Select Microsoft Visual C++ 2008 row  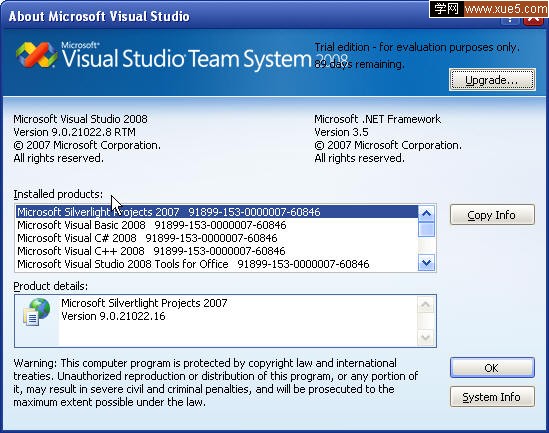(x=217, y=251)
